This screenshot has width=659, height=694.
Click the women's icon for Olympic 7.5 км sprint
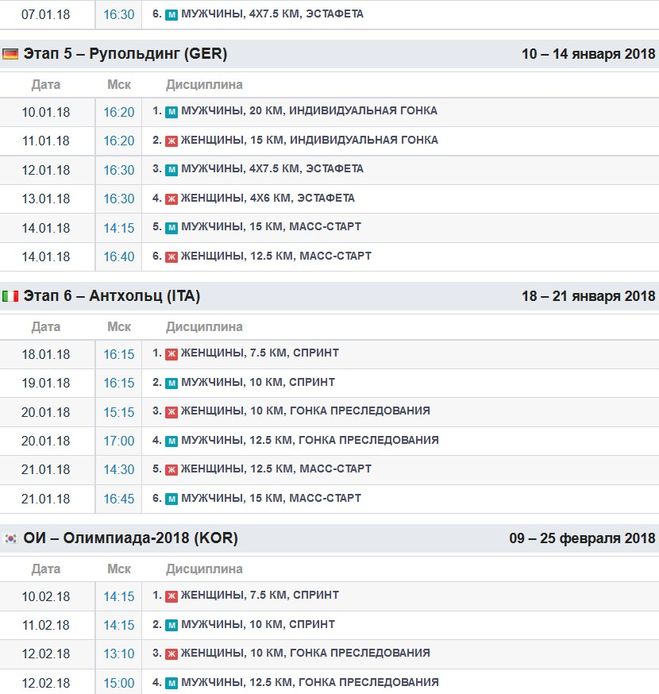tap(171, 595)
